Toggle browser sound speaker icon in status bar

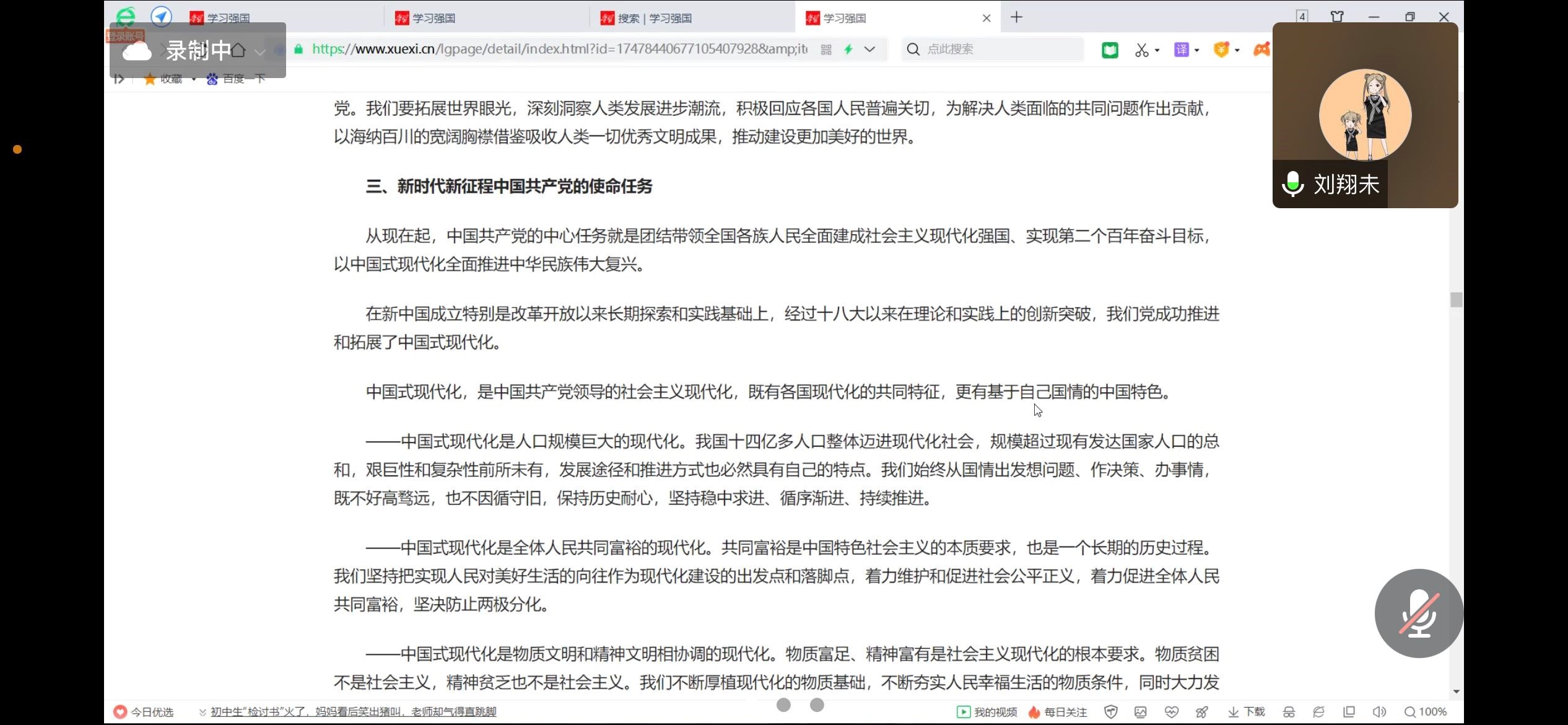point(1379,712)
